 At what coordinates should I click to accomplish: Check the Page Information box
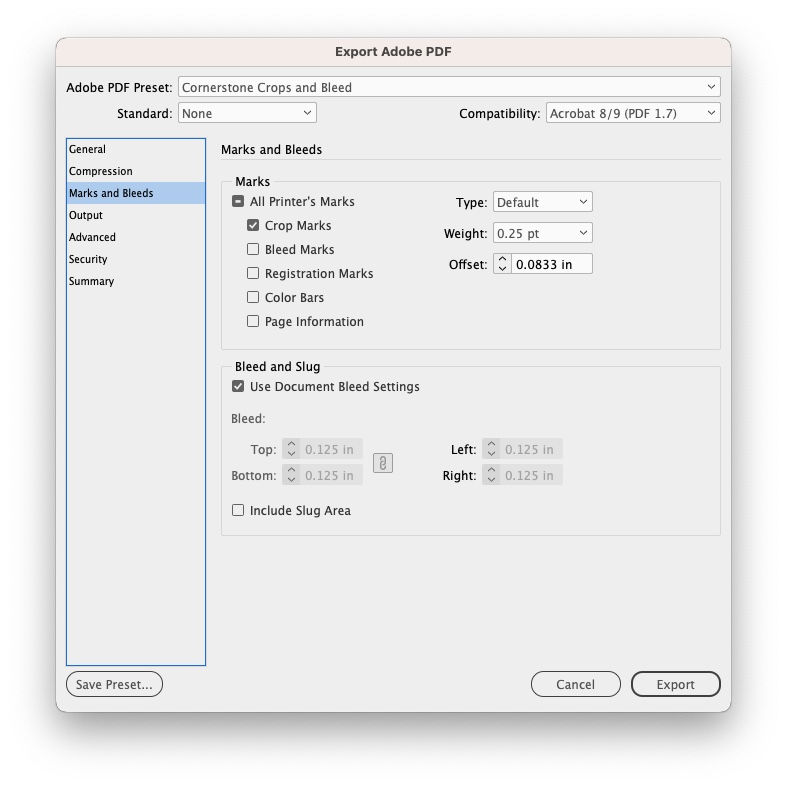click(253, 322)
